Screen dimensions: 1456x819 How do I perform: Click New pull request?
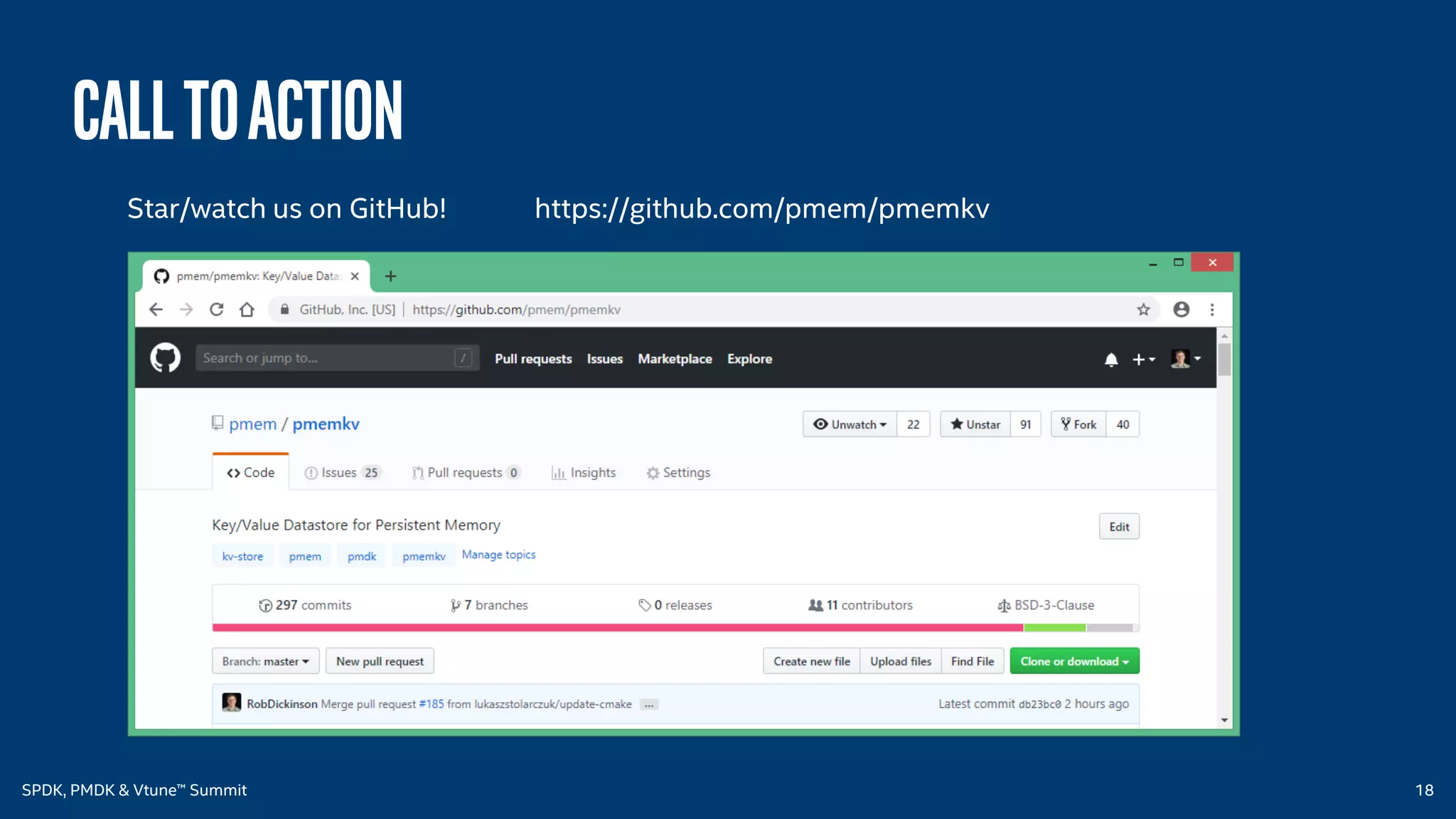380,661
